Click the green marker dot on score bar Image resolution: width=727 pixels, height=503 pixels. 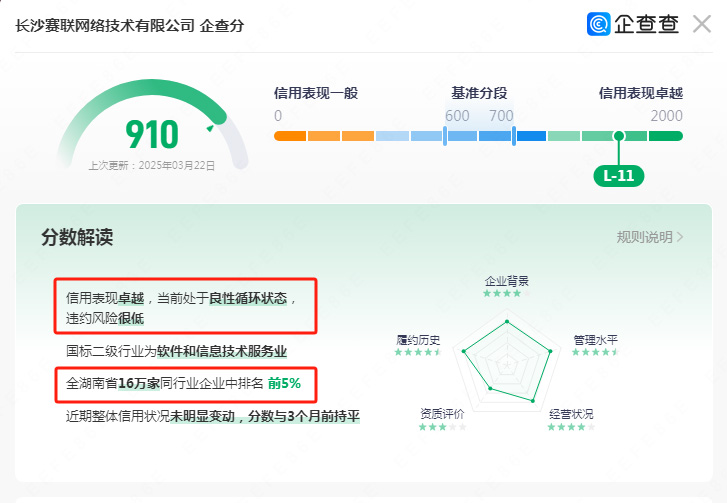619,136
